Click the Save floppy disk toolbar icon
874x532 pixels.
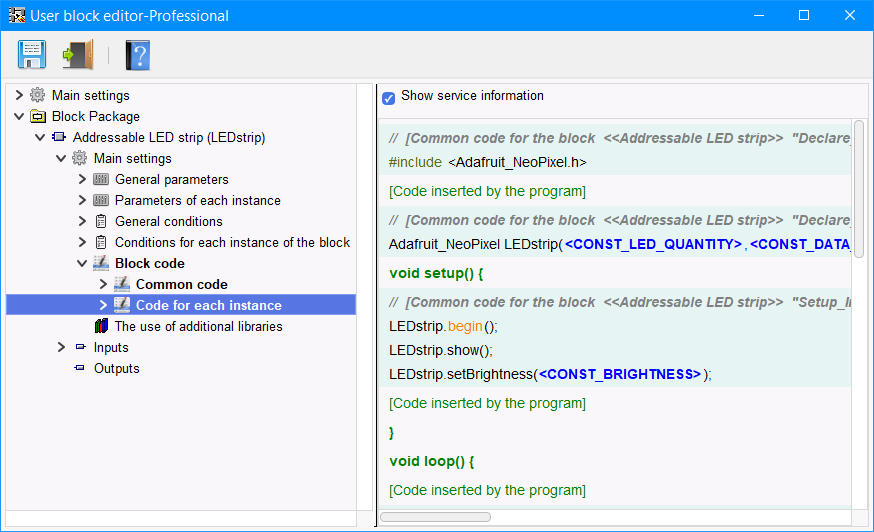pyautogui.click(x=32, y=54)
